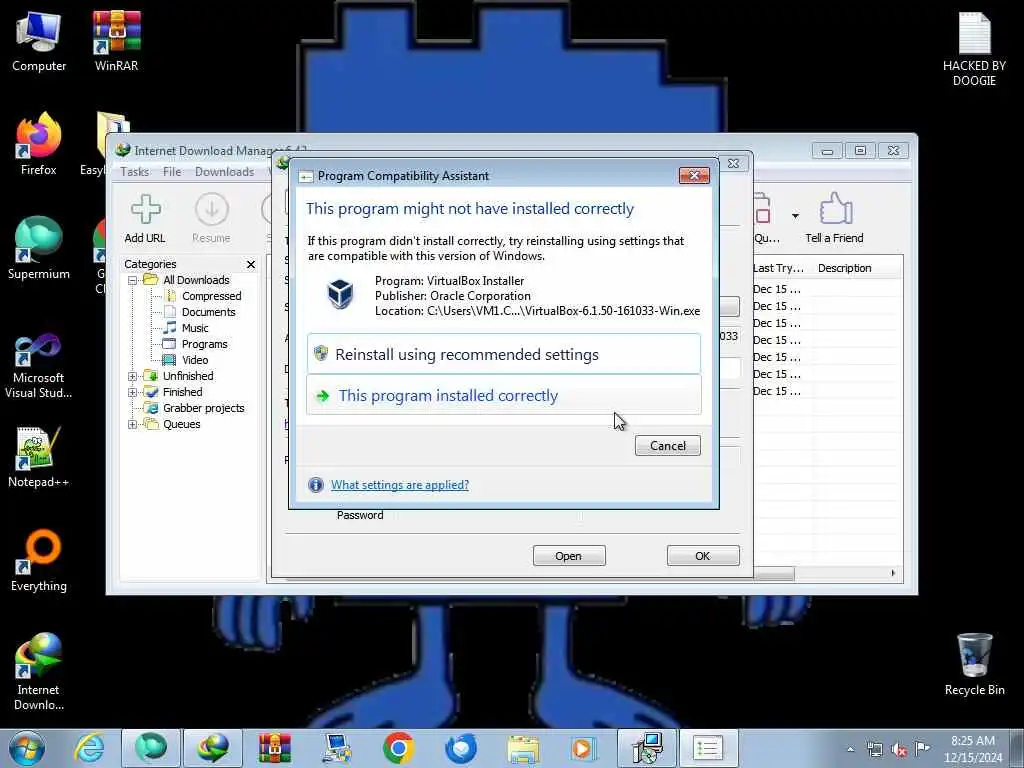The height and width of the screenshot is (768, 1024).
Task: Click the taskbar clock showing 8:25 AM
Action: click(x=972, y=749)
